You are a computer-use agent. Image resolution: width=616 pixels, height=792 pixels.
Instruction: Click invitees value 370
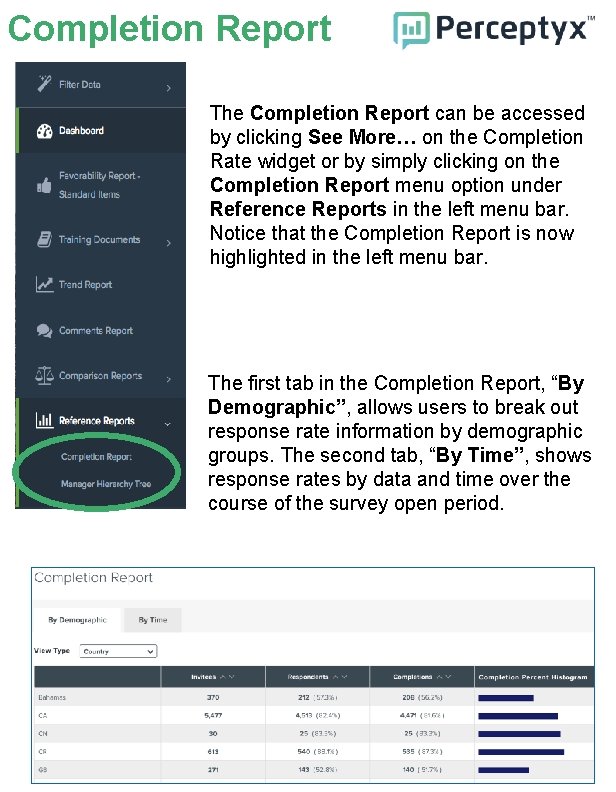coord(213,698)
